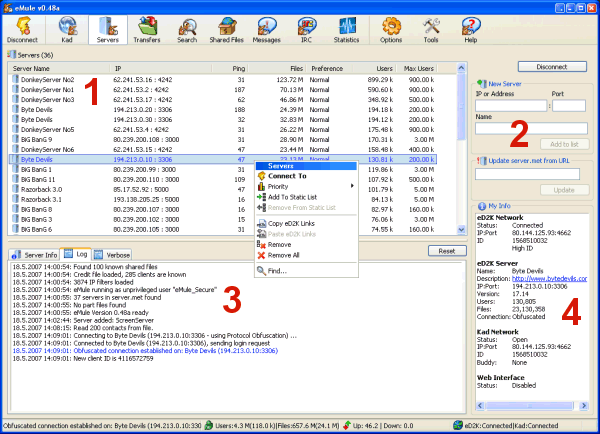This screenshot has width=600, height=434.
Task: Click the server.met URL input field
Action: pyautogui.click(x=527, y=174)
